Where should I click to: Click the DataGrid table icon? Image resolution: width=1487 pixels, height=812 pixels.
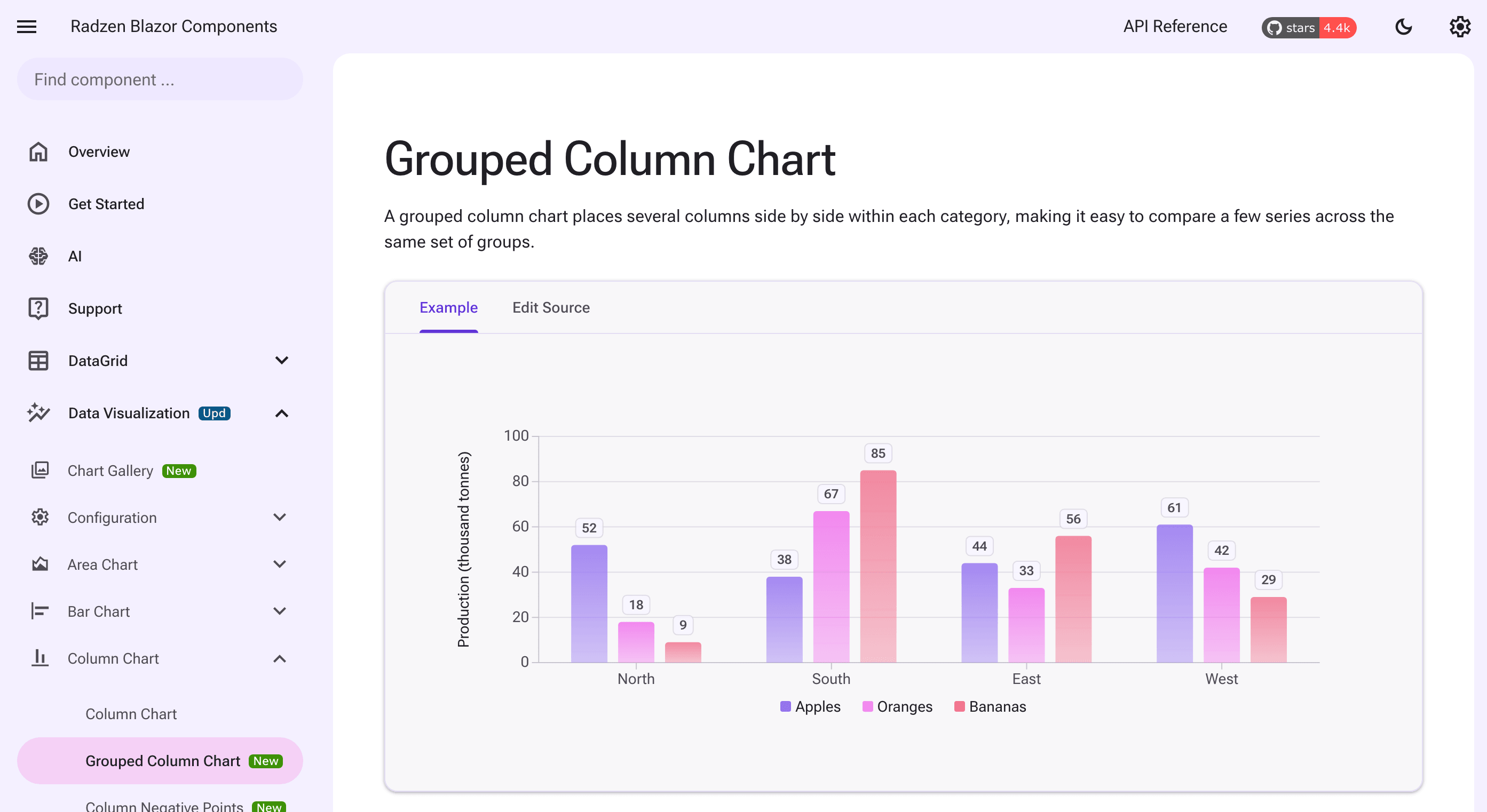[x=38, y=361]
